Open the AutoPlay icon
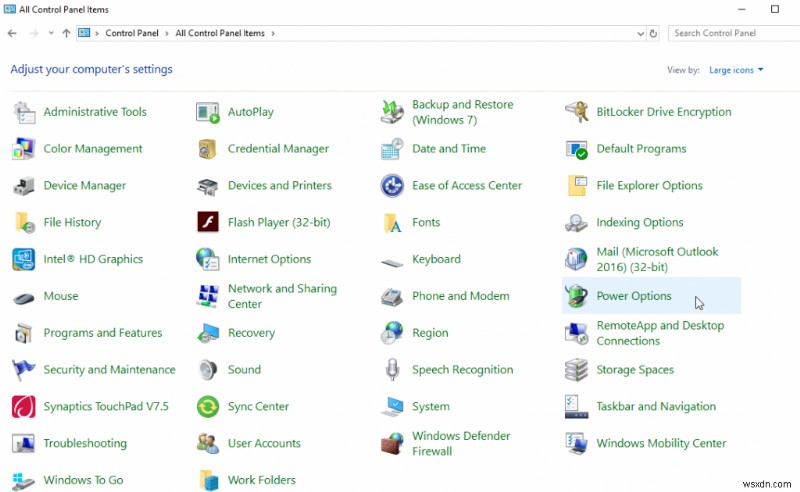This screenshot has width=800, height=492. [x=208, y=112]
